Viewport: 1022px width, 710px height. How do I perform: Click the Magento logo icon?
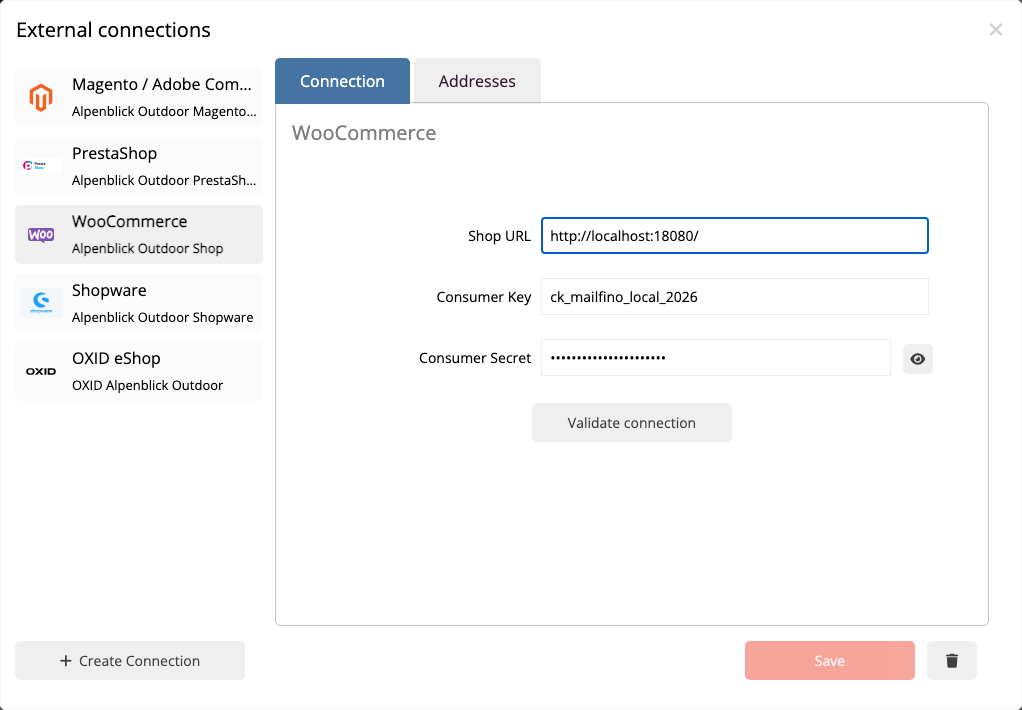point(40,98)
